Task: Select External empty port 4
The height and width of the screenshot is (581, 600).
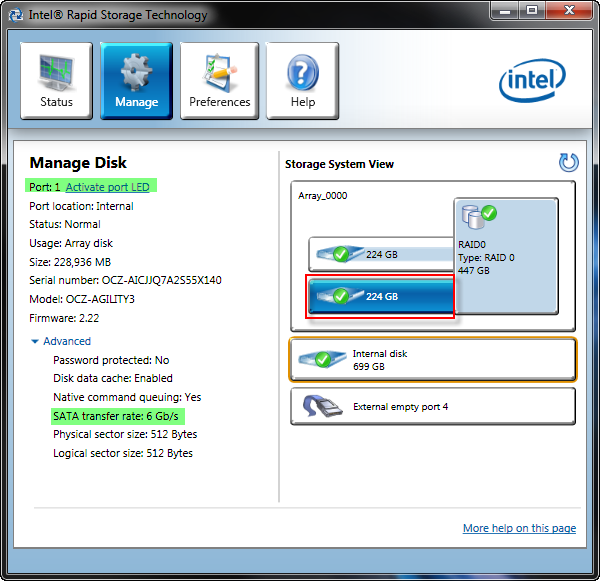Action: click(x=433, y=406)
